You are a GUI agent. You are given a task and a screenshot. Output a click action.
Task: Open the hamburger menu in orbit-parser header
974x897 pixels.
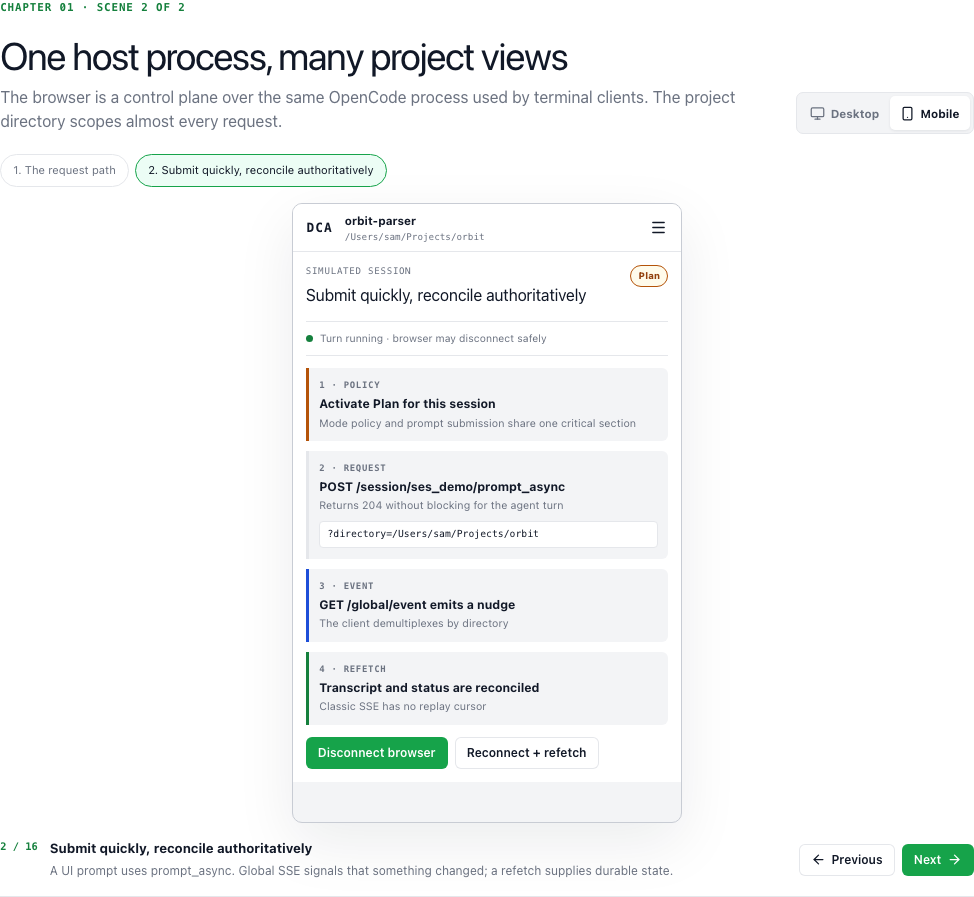coord(658,227)
